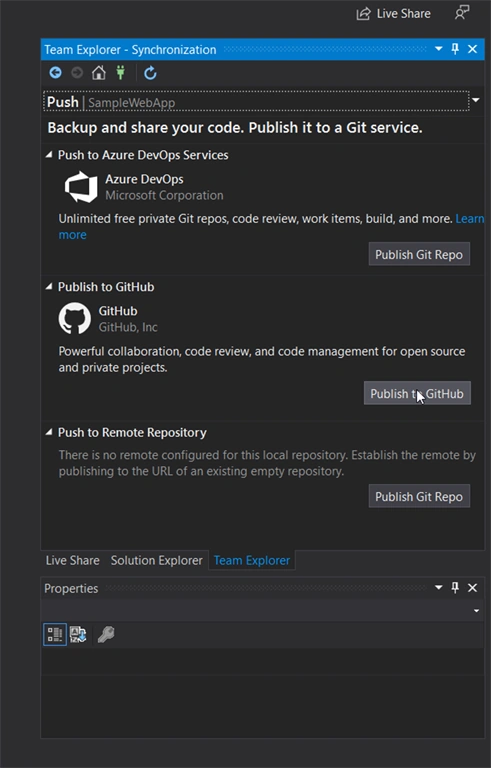Go back in Team Explorer
The image size is (491, 768).
point(55,73)
